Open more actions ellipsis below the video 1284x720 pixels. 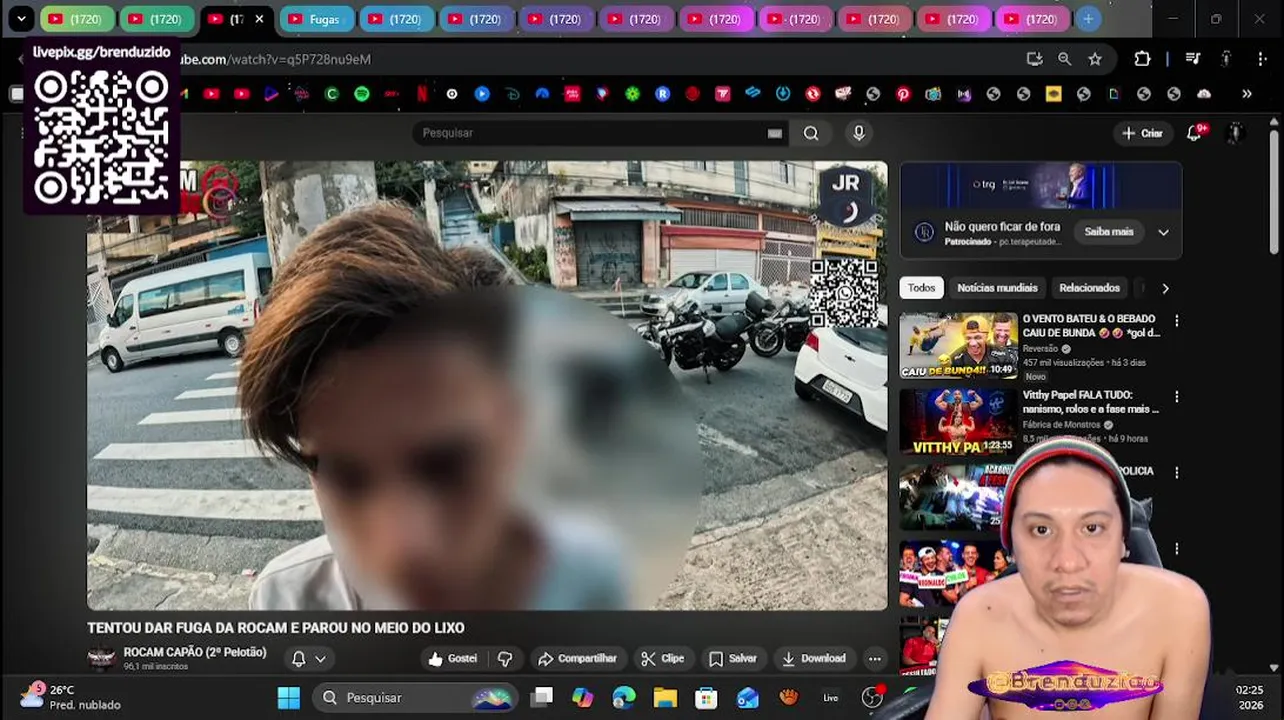(875, 659)
